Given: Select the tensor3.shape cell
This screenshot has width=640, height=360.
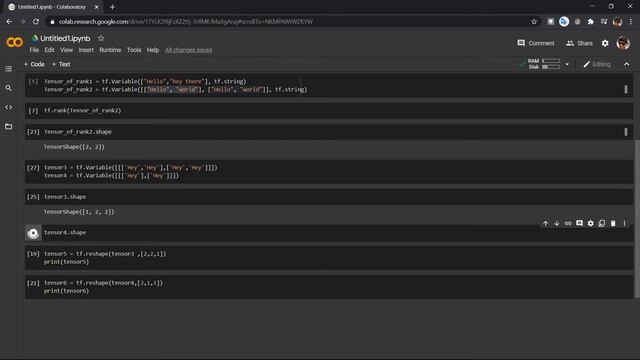Looking at the screenshot, I should pos(329,197).
